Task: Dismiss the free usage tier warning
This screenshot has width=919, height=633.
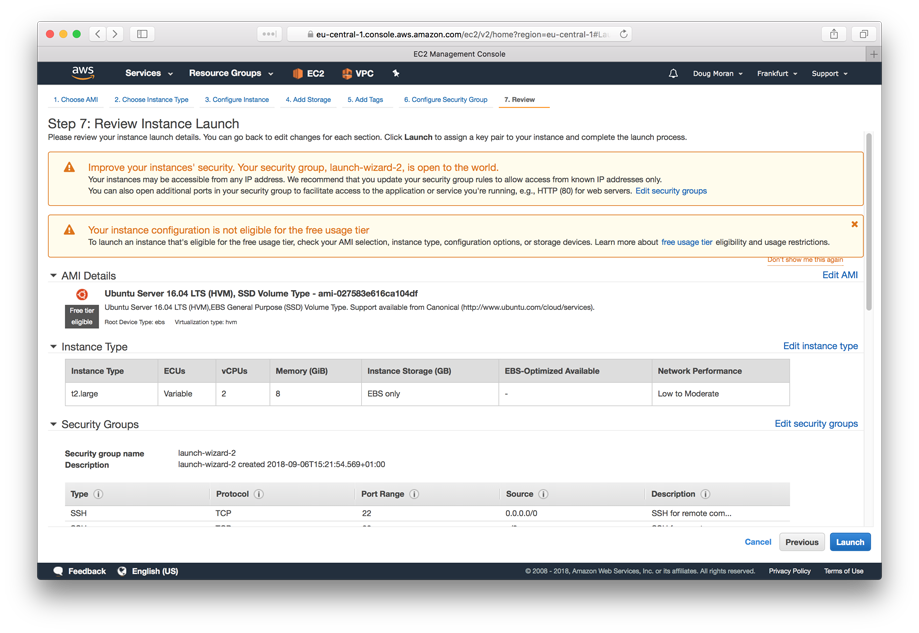Action: click(855, 224)
